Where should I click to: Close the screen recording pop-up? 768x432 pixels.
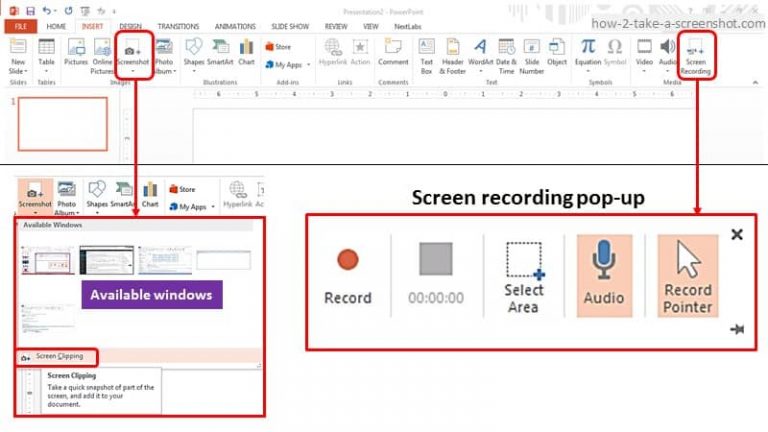pyautogui.click(x=737, y=235)
